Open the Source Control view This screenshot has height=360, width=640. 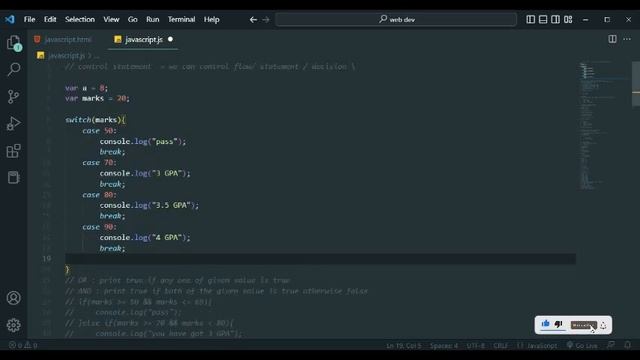pos(13,96)
